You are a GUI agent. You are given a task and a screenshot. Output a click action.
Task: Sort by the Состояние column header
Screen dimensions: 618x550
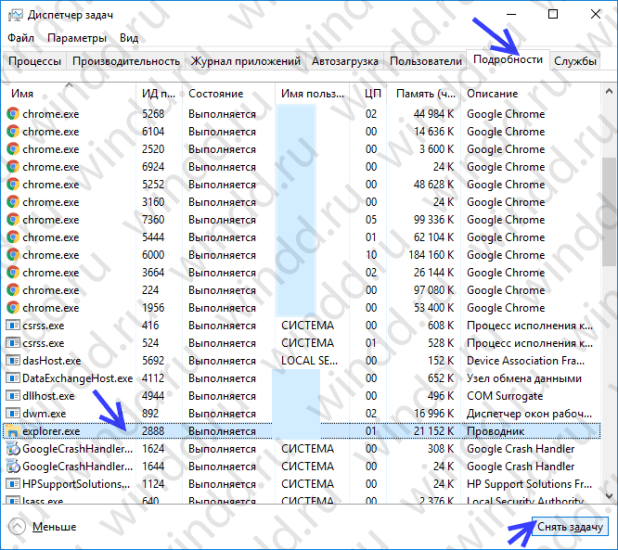coord(229,94)
